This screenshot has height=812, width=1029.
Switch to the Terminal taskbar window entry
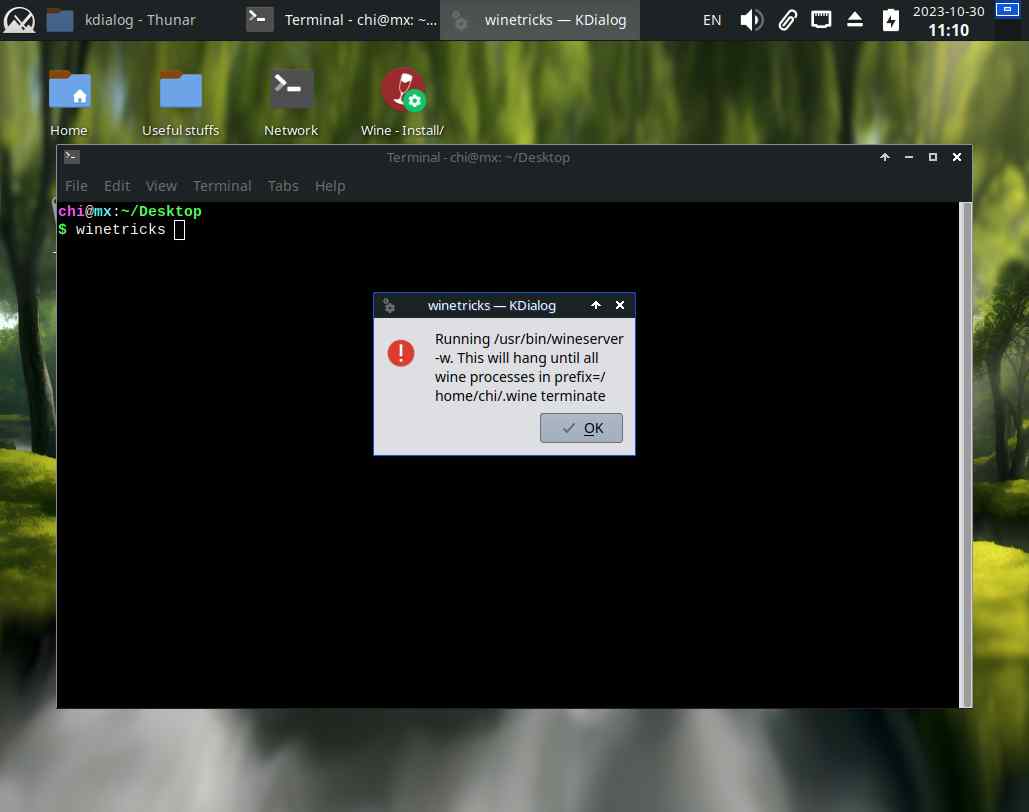coord(341,20)
